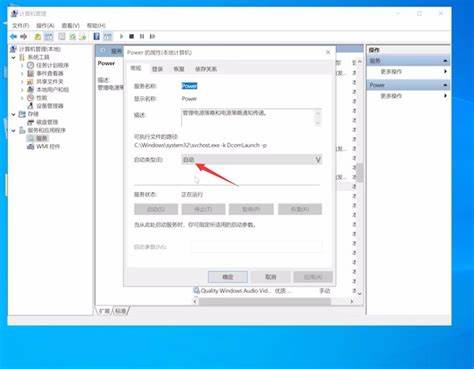Screen dimensions: 474x369
Task: Select 事件查看器 in the tree
Action: 50,73
